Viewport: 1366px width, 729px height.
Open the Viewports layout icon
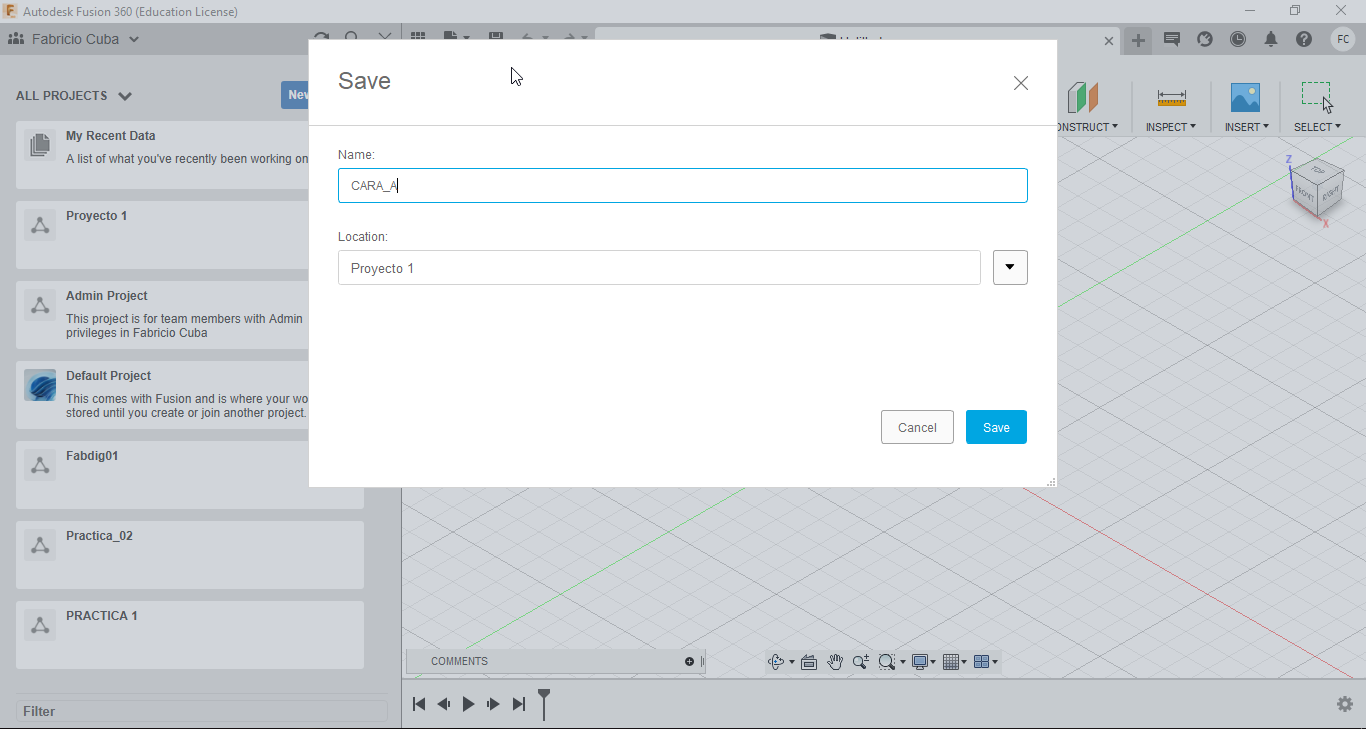[982, 662]
